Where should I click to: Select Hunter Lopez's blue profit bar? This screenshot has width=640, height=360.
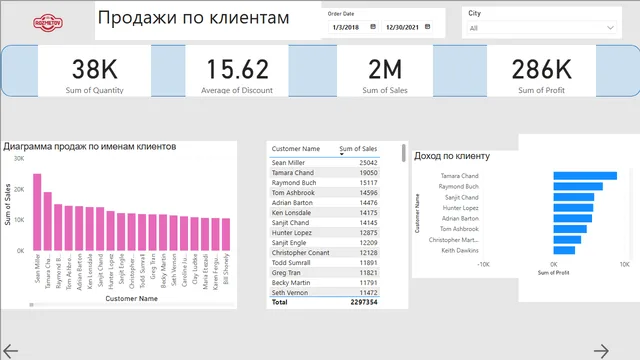[x=573, y=208]
